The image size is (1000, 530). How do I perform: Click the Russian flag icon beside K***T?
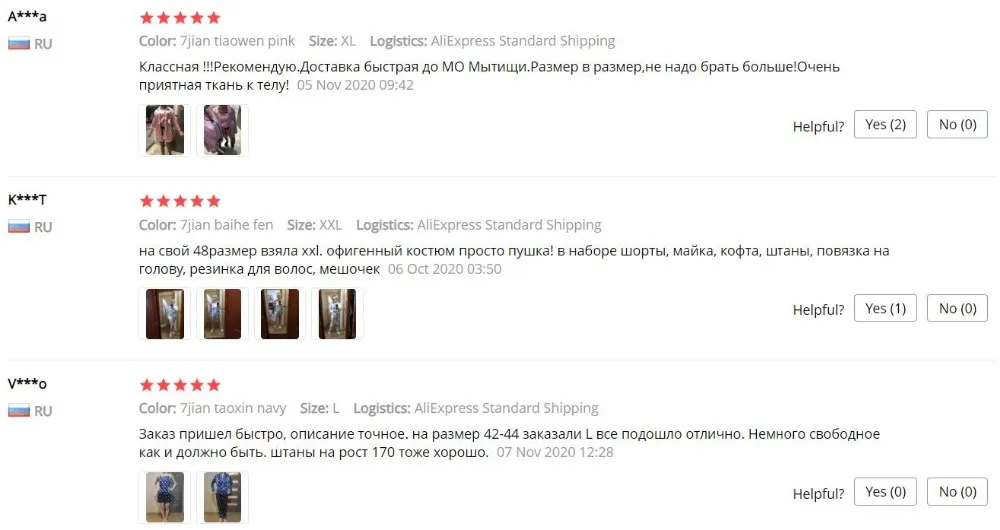coord(18,227)
